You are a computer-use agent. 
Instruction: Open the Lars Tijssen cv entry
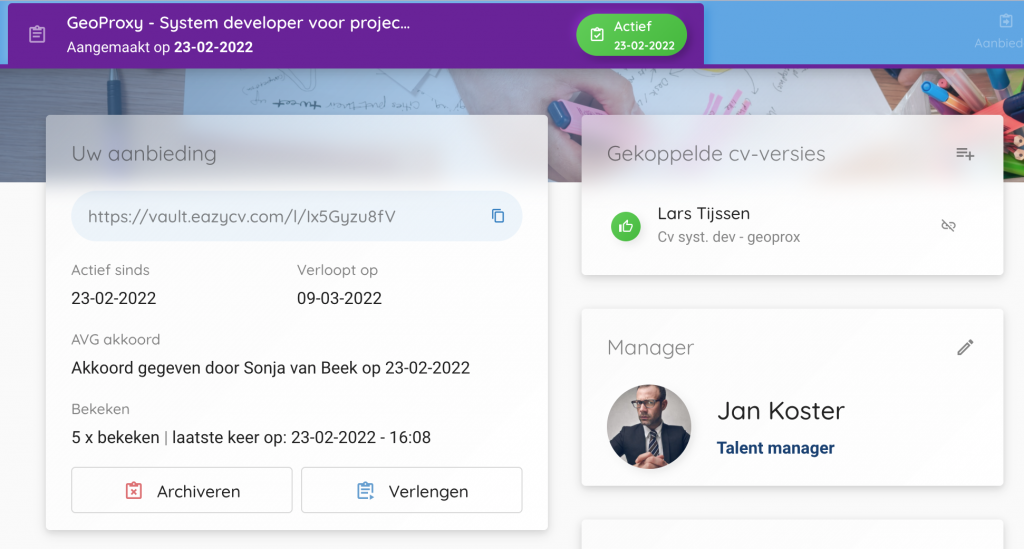[x=728, y=225]
